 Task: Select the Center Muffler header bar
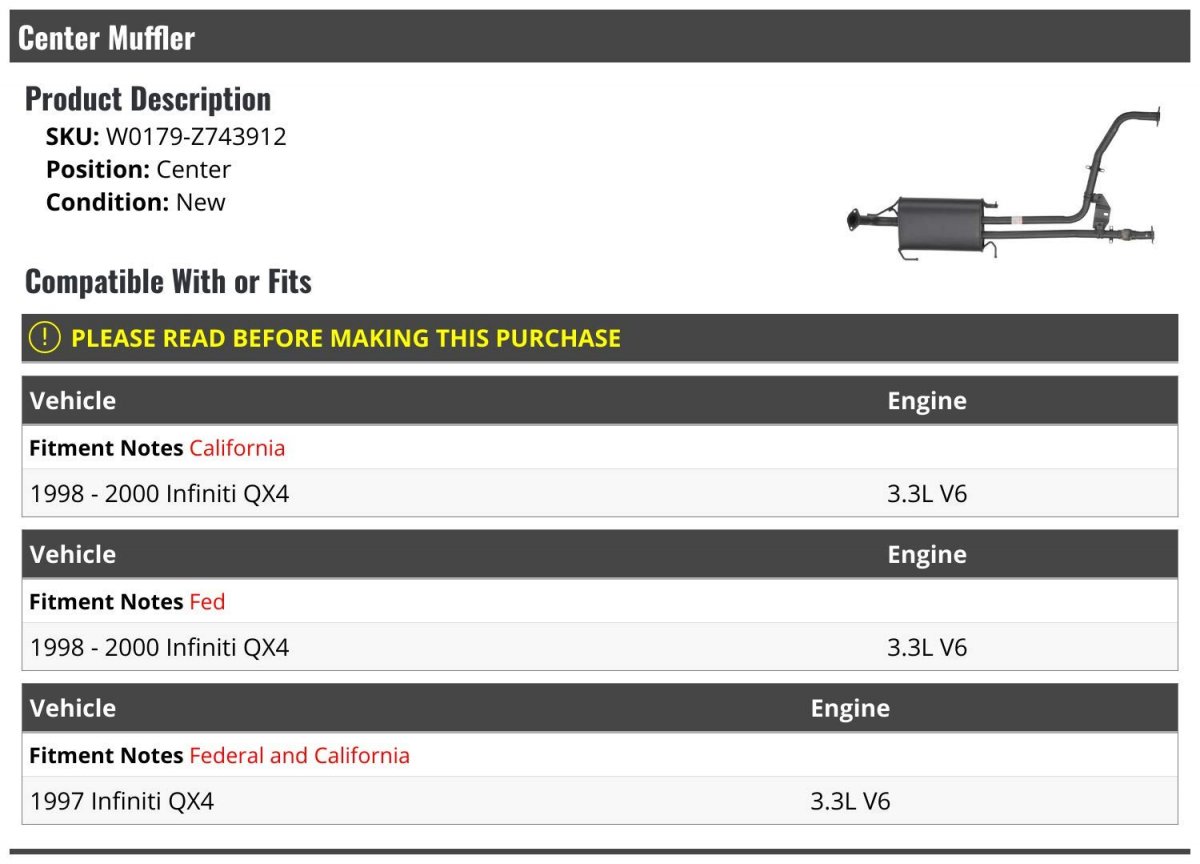(600, 37)
